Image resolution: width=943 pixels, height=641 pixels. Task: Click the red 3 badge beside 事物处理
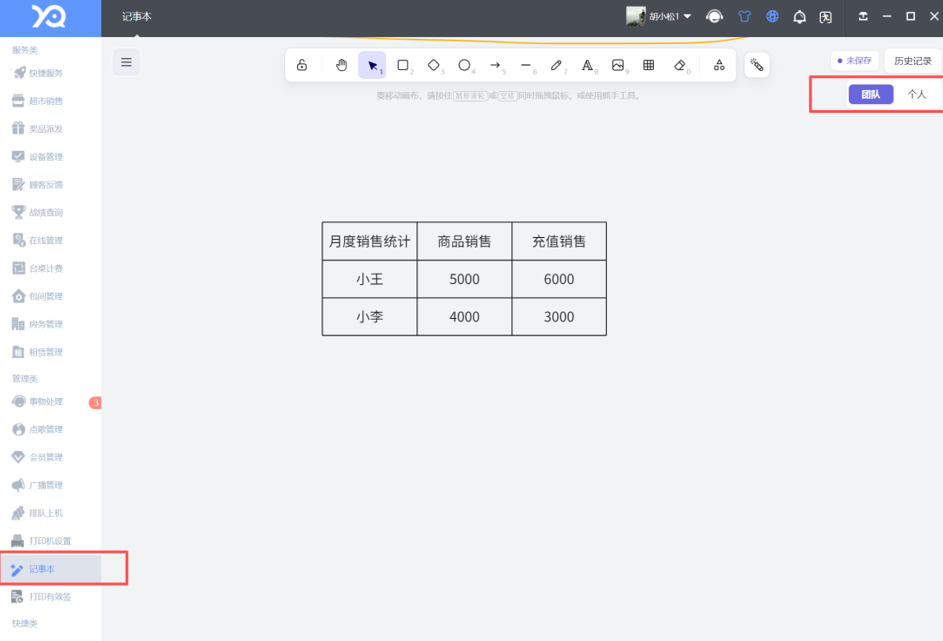[x=95, y=402]
